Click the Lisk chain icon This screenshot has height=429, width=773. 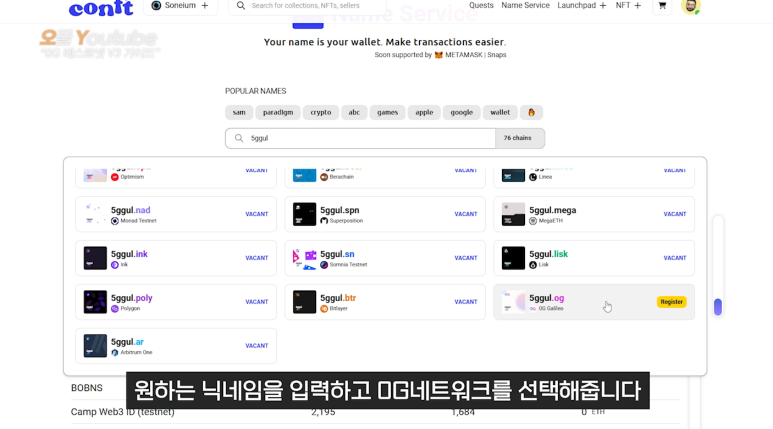(533, 265)
